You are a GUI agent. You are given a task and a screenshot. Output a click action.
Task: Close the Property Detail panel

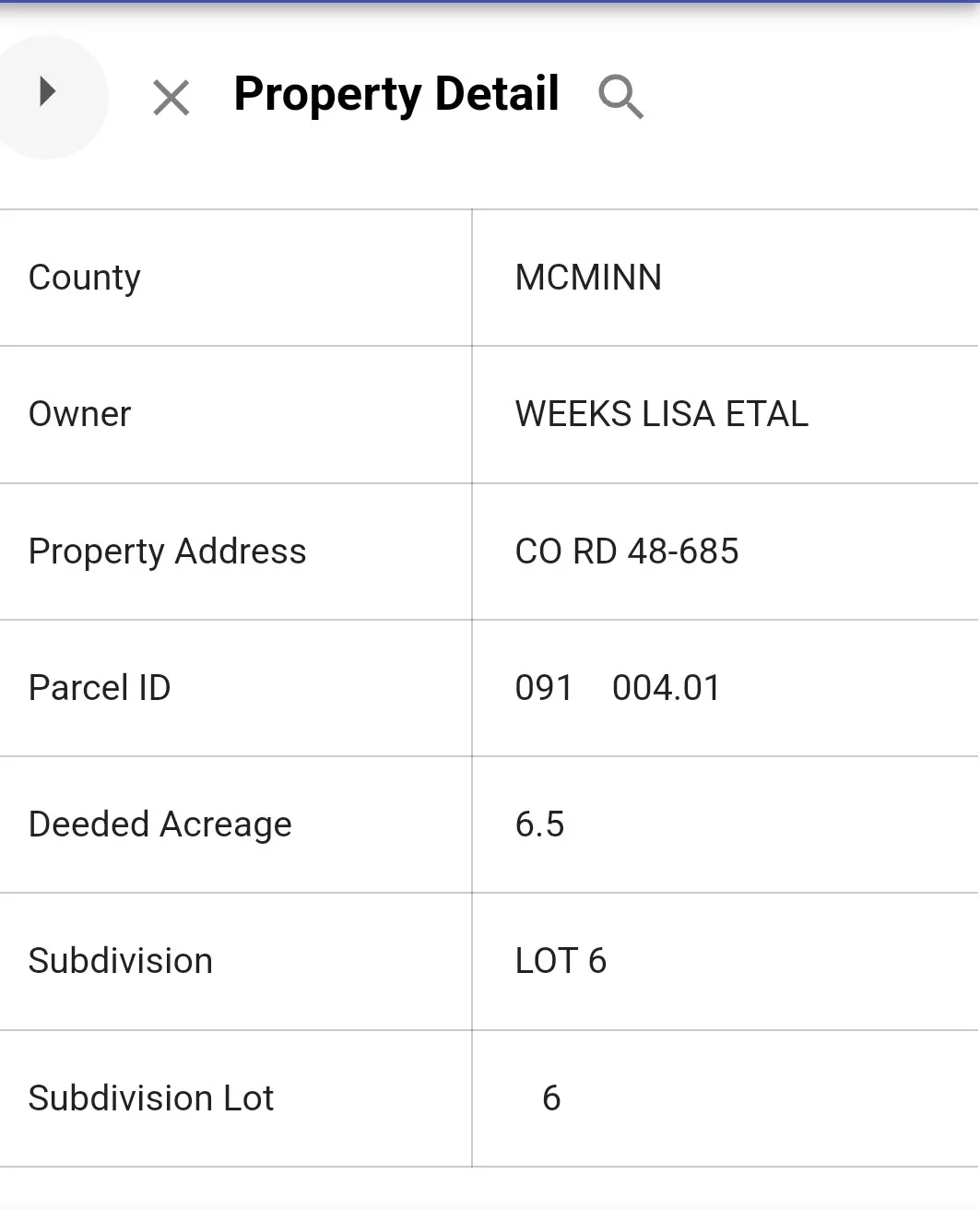click(x=171, y=98)
